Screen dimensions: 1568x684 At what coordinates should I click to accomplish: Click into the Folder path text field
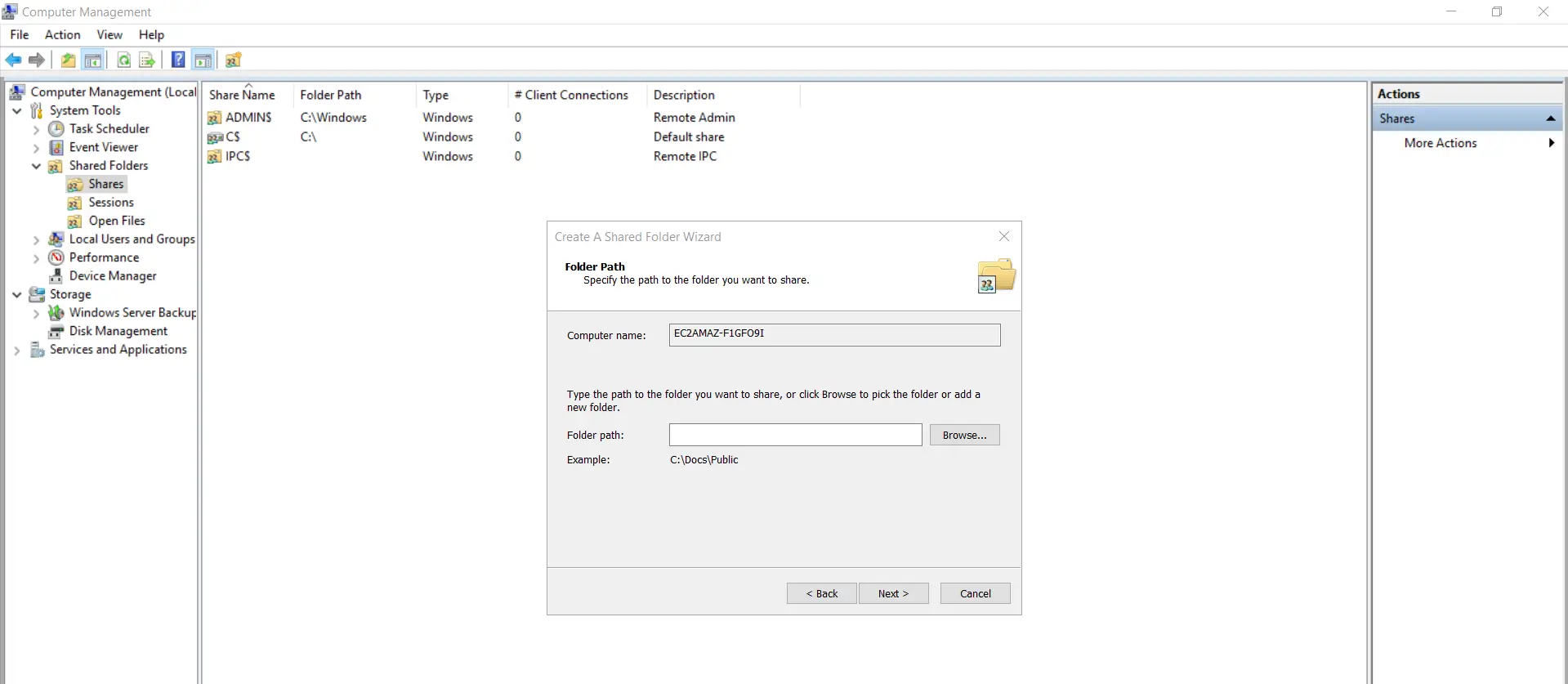point(795,435)
